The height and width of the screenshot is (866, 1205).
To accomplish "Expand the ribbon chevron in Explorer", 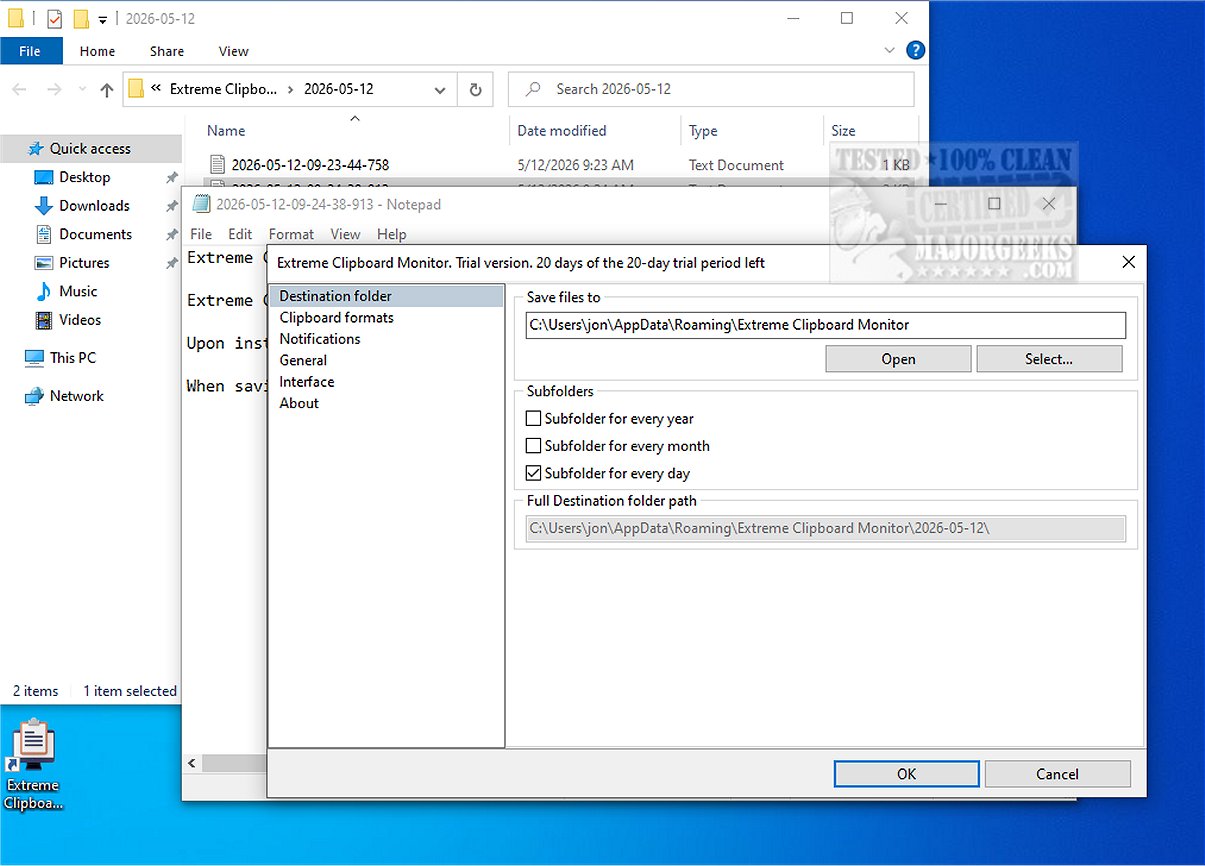I will point(890,50).
